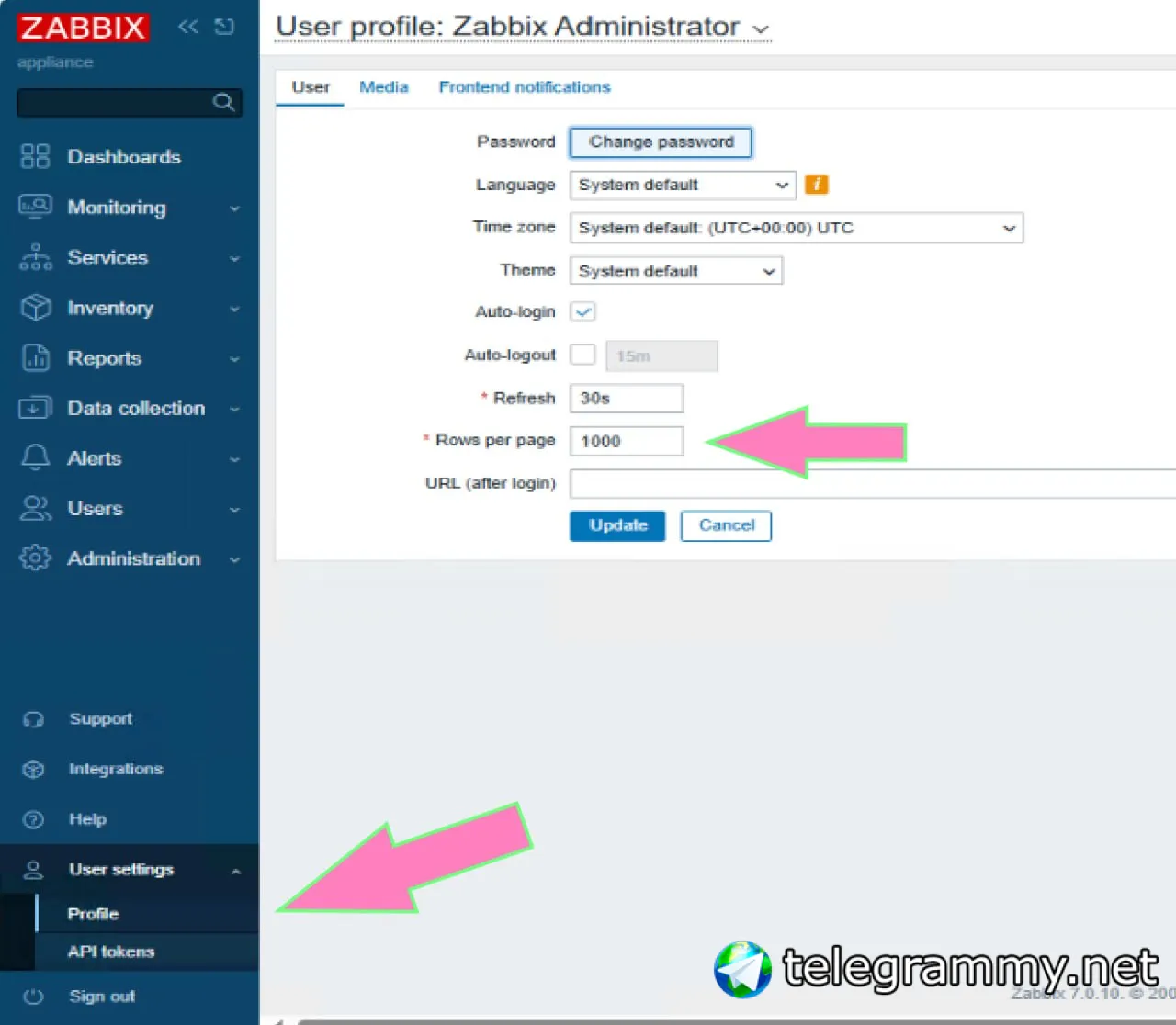The width and height of the screenshot is (1176, 1025).
Task: Click the Data collection download icon
Action: click(x=35, y=408)
